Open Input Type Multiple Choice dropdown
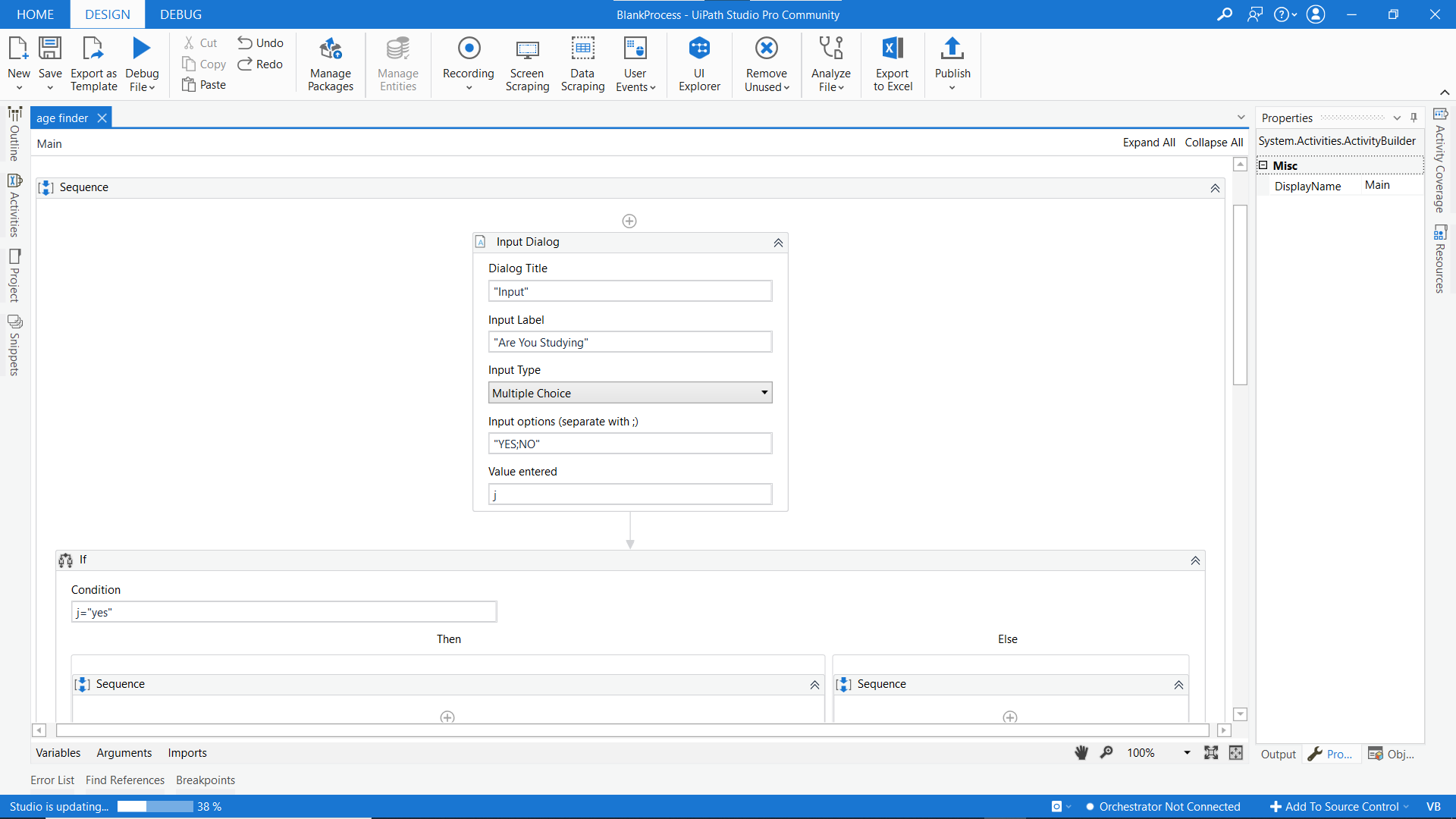The image size is (1456, 819). point(764,393)
